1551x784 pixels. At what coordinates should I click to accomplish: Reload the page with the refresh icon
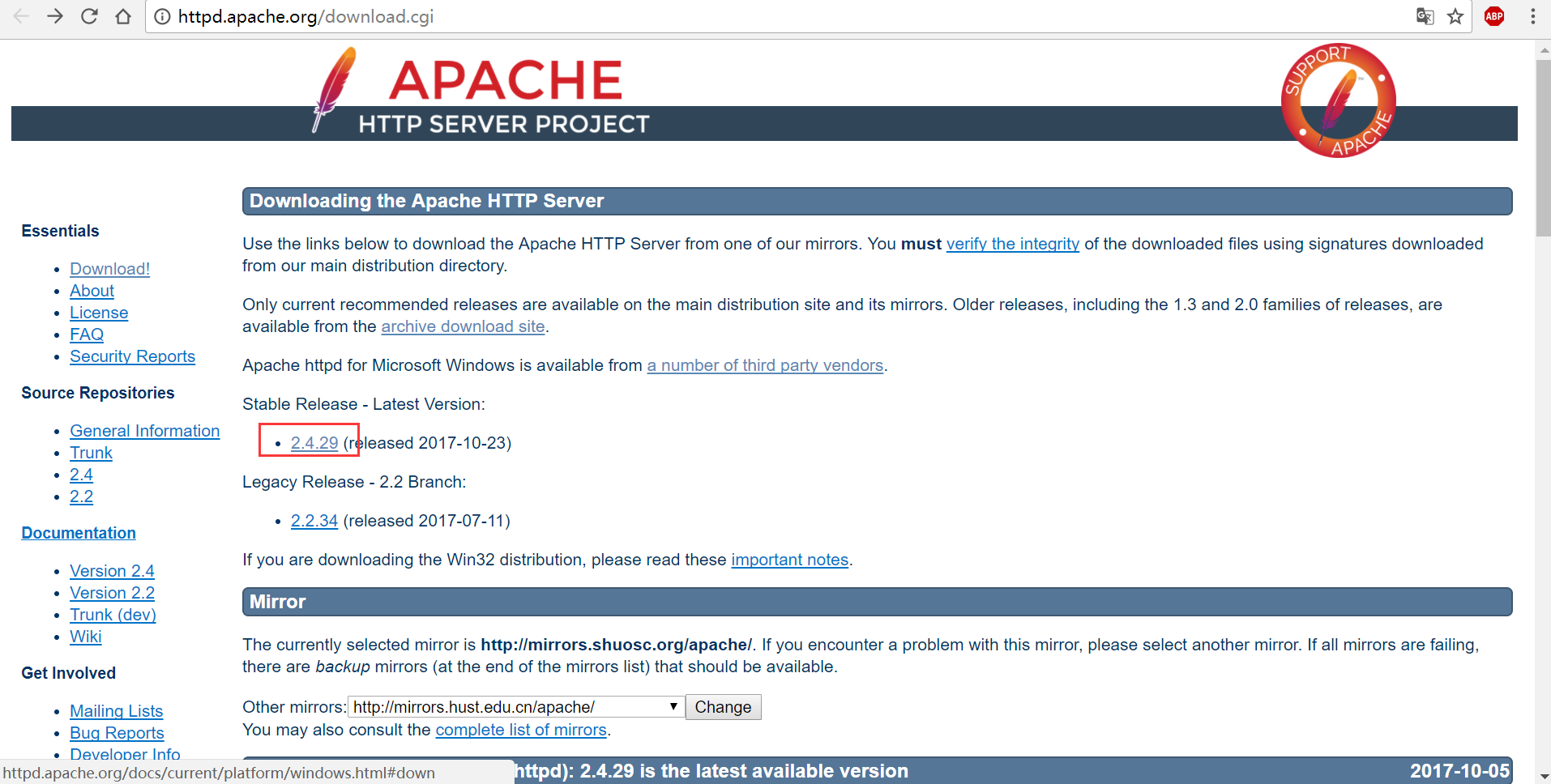coord(89,16)
